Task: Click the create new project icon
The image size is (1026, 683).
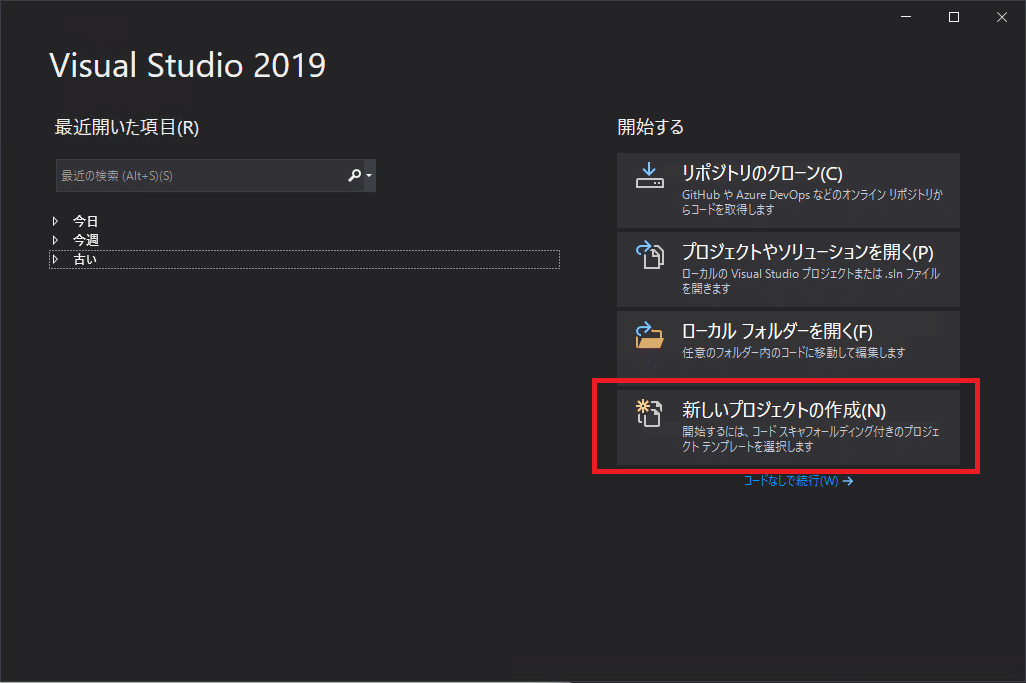Action: [x=649, y=413]
